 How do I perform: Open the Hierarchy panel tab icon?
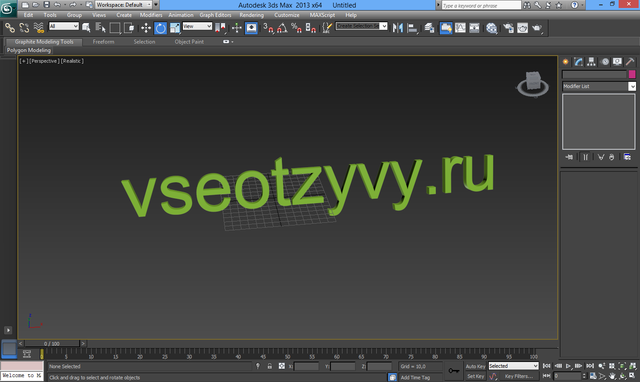click(x=591, y=62)
